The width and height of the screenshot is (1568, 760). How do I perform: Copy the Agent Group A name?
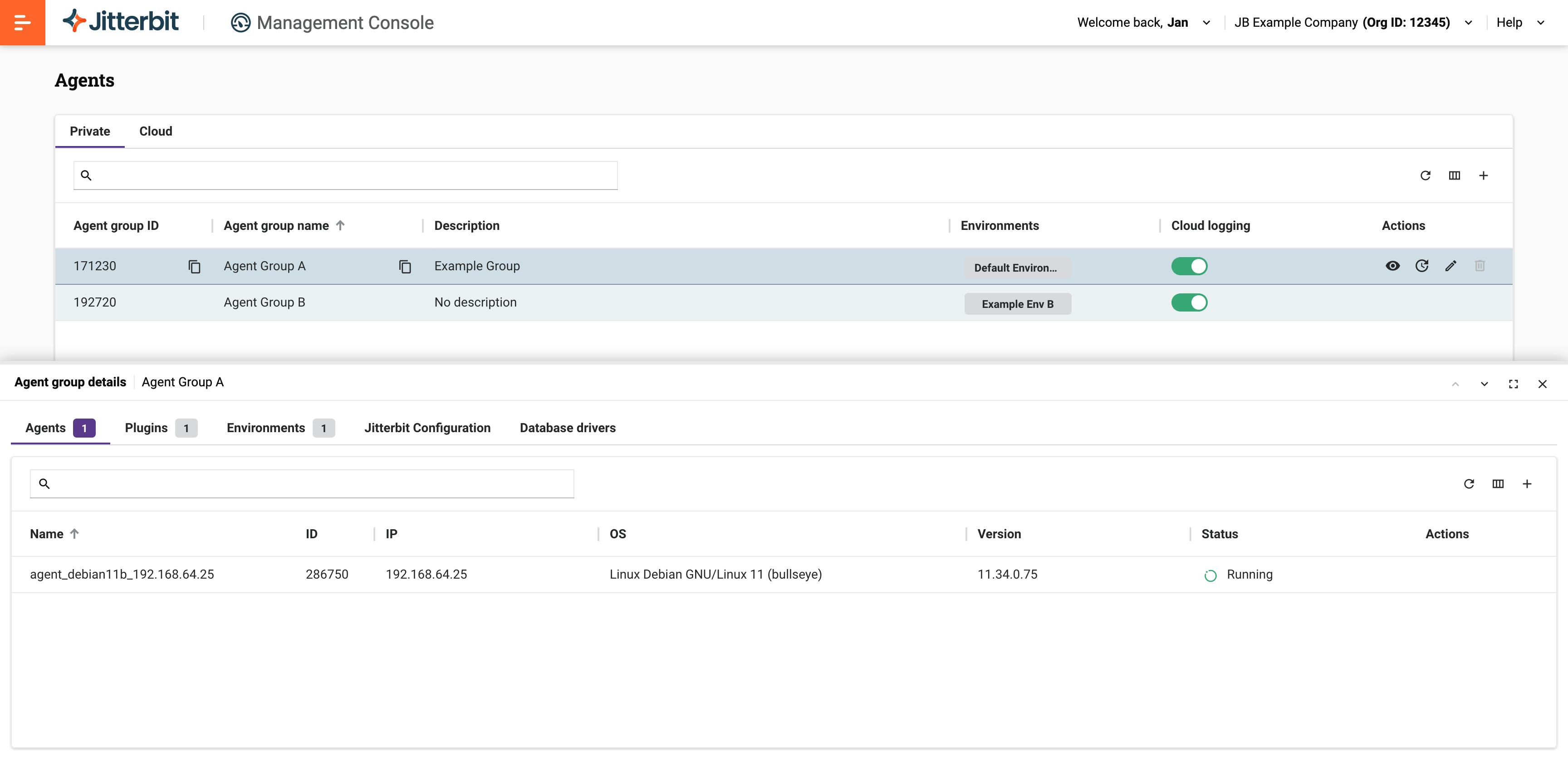[405, 267]
